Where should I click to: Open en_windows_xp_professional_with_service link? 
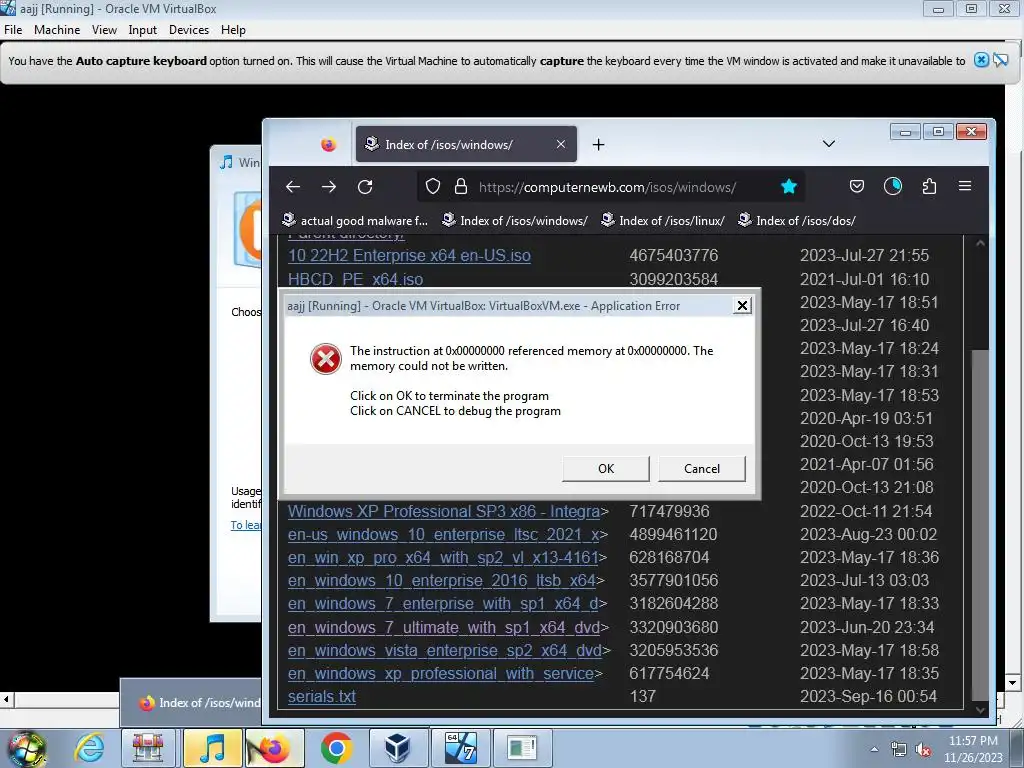(x=441, y=673)
